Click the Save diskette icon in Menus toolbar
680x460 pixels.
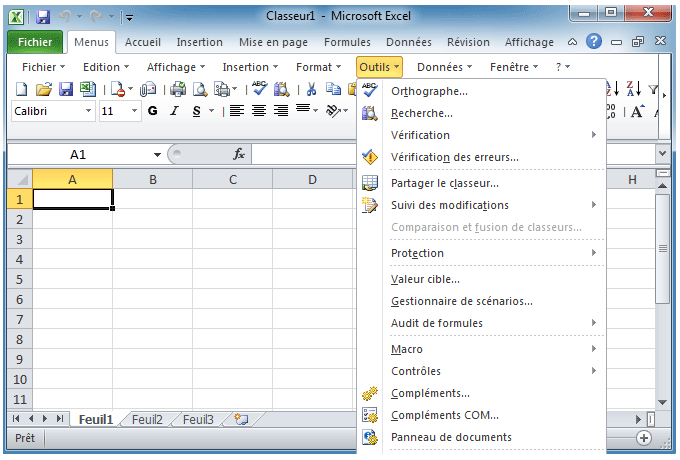coord(65,89)
